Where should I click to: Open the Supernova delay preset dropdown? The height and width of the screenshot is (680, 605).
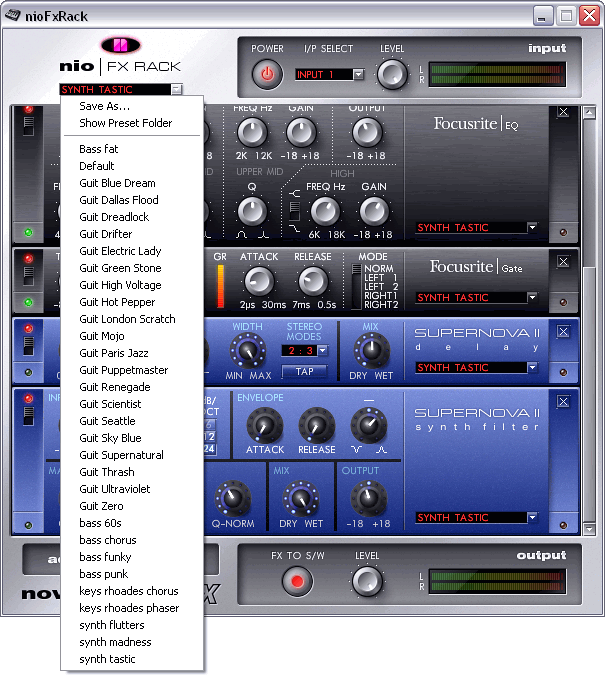[533, 367]
